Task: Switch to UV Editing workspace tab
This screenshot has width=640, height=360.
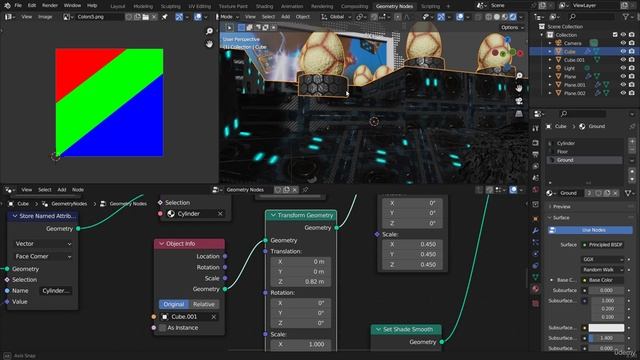Action: tap(200, 6)
